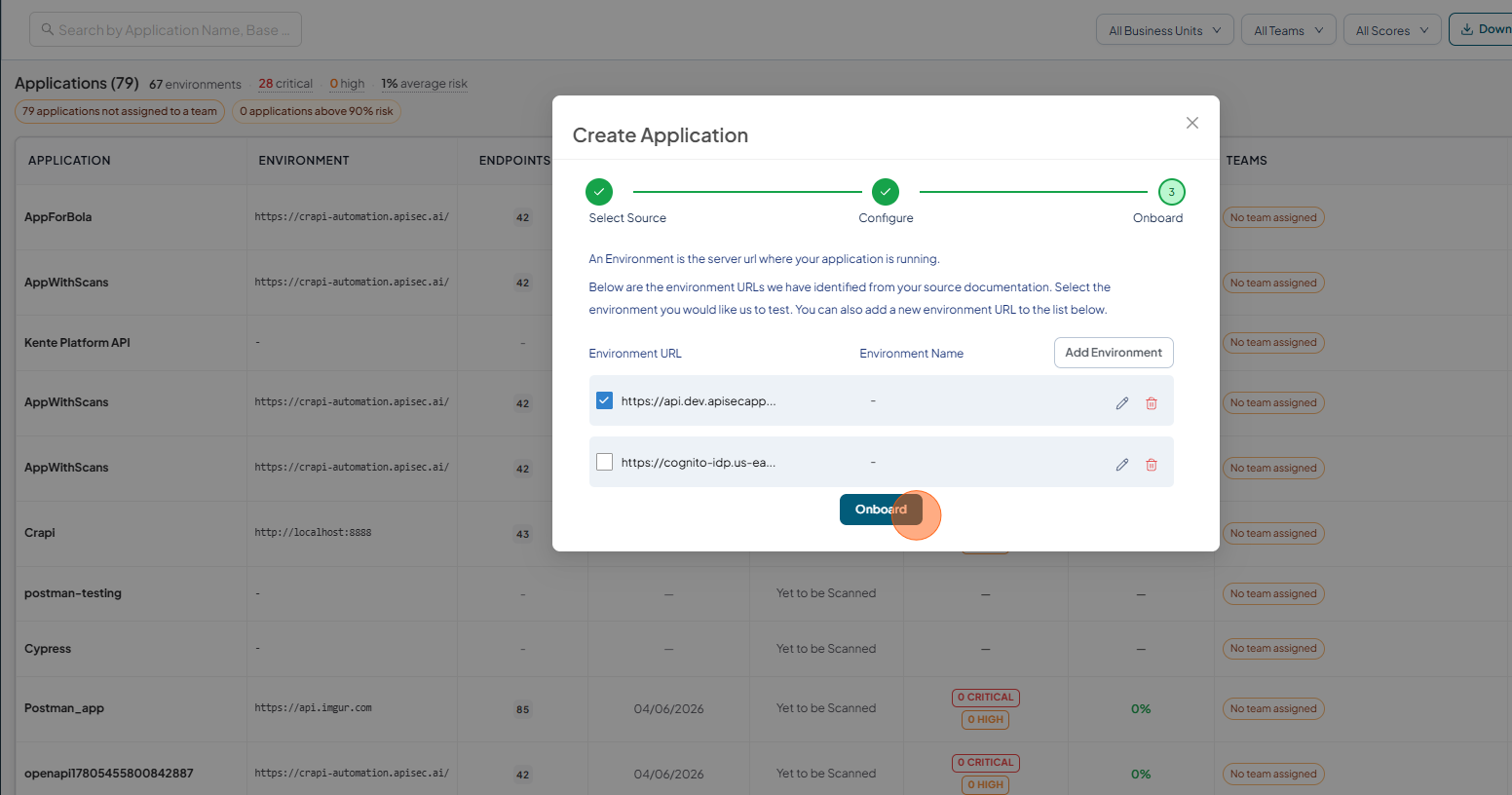Sort by the ENVIRONMENT column header

304,161
